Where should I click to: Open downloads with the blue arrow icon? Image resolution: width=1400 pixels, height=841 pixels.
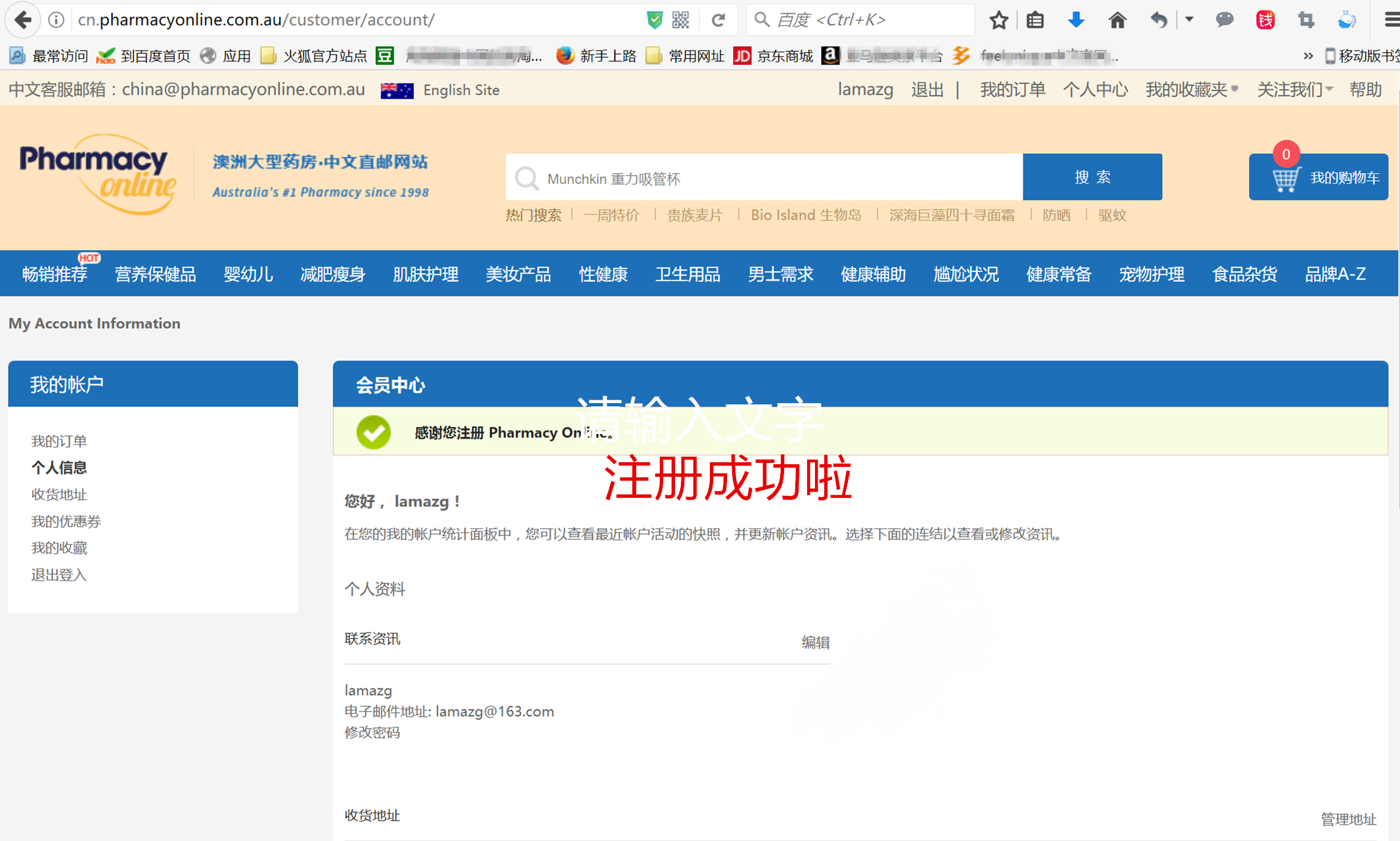(1076, 20)
